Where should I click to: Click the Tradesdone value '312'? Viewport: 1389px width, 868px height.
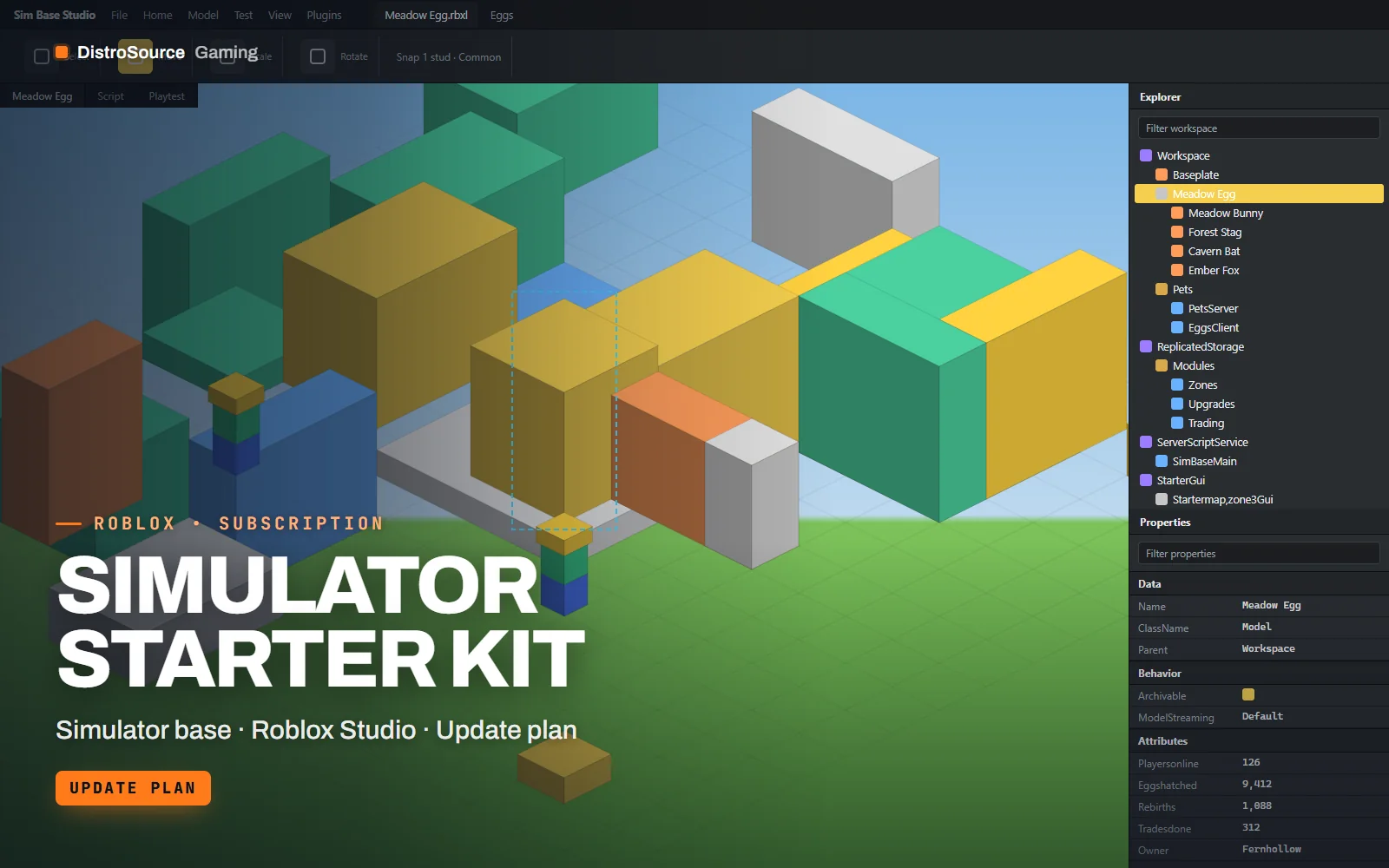click(1251, 827)
